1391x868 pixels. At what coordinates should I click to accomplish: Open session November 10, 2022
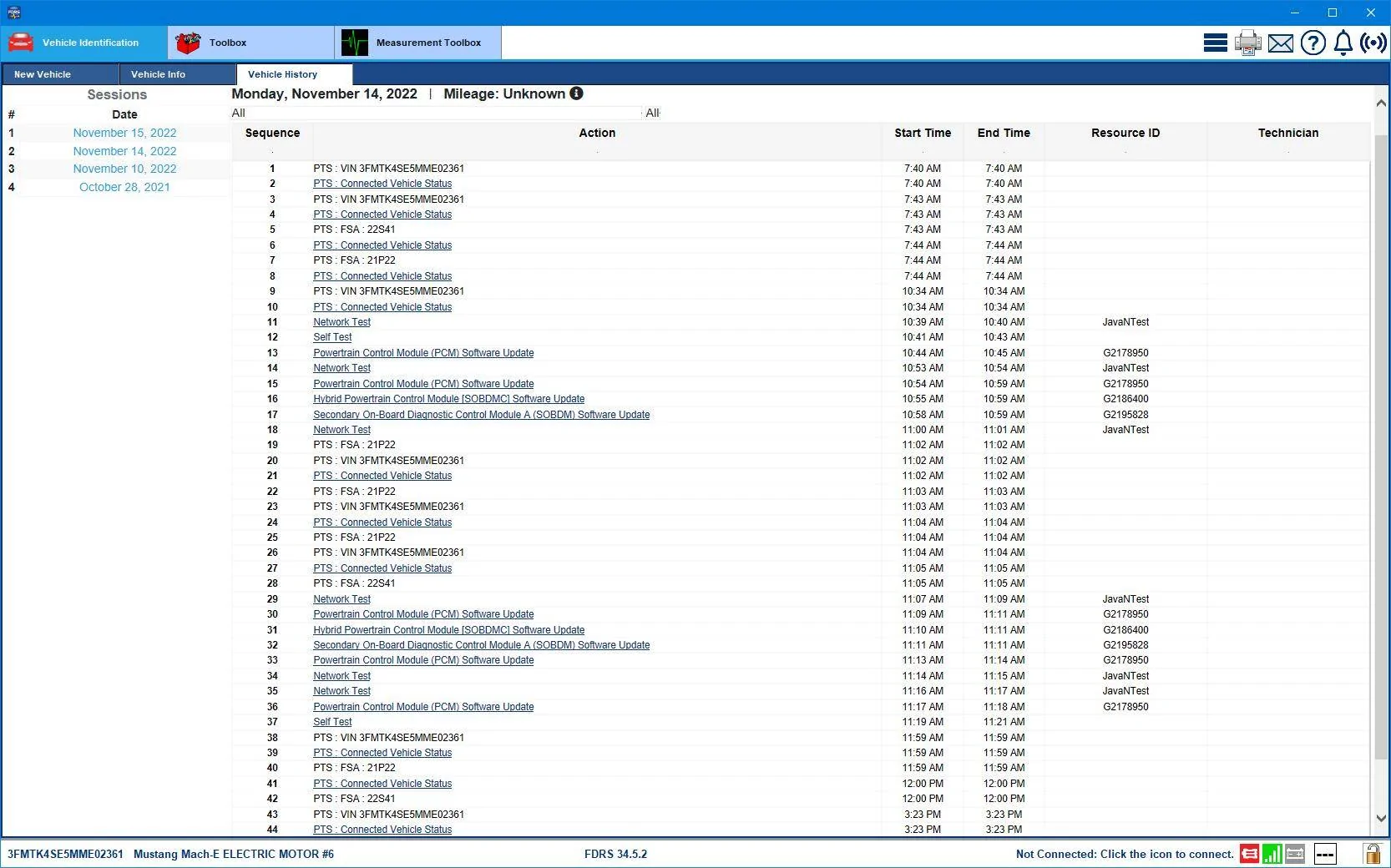pos(124,169)
